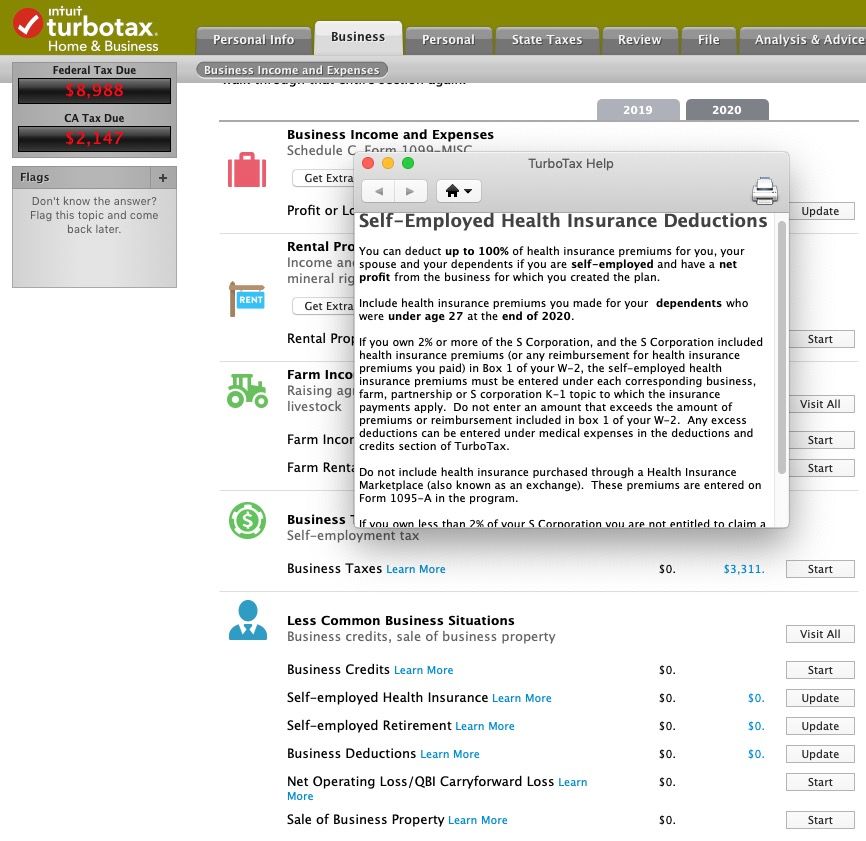This screenshot has height=841, width=866.
Task: Click the blue businessman Less Common icon
Action: [248, 620]
